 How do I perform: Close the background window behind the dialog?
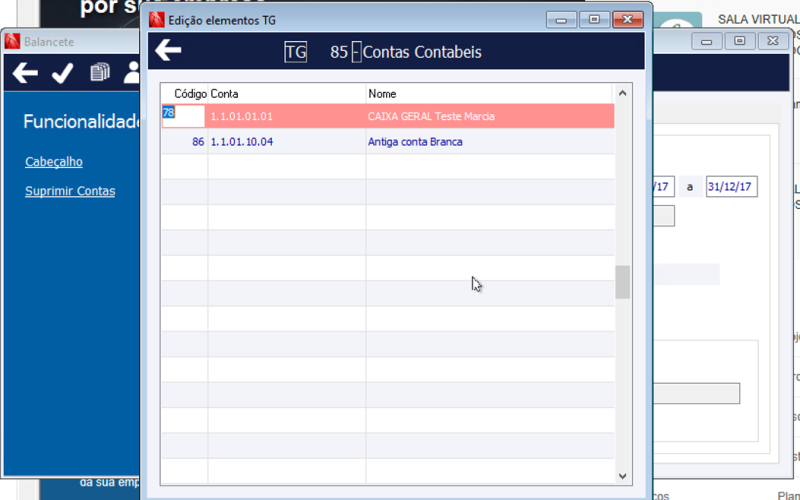click(x=772, y=41)
